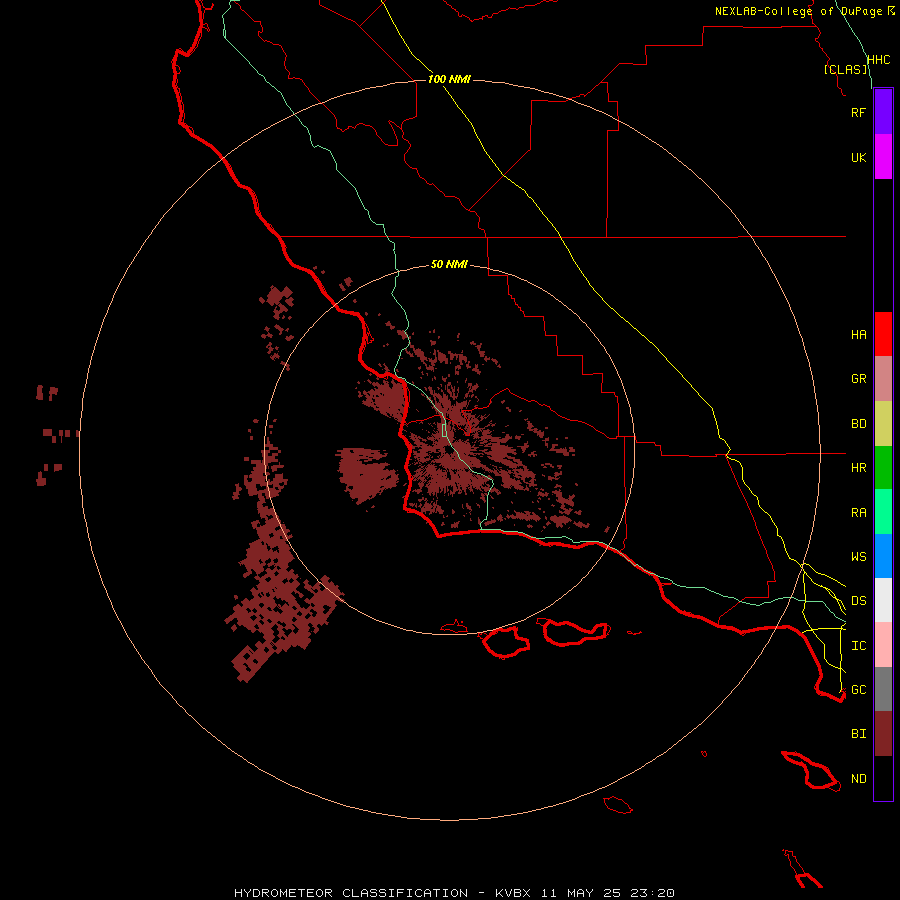Click the purple RF color swatch
The height and width of the screenshot is (900, 900).
[883, 111]
